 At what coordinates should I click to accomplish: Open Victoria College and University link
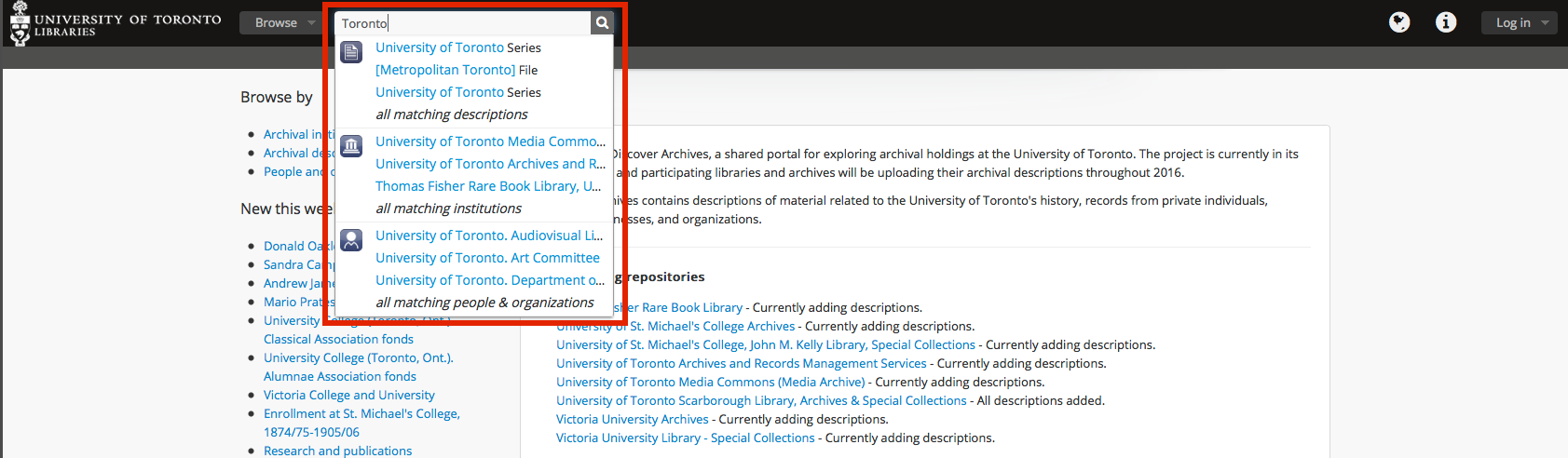349,395
